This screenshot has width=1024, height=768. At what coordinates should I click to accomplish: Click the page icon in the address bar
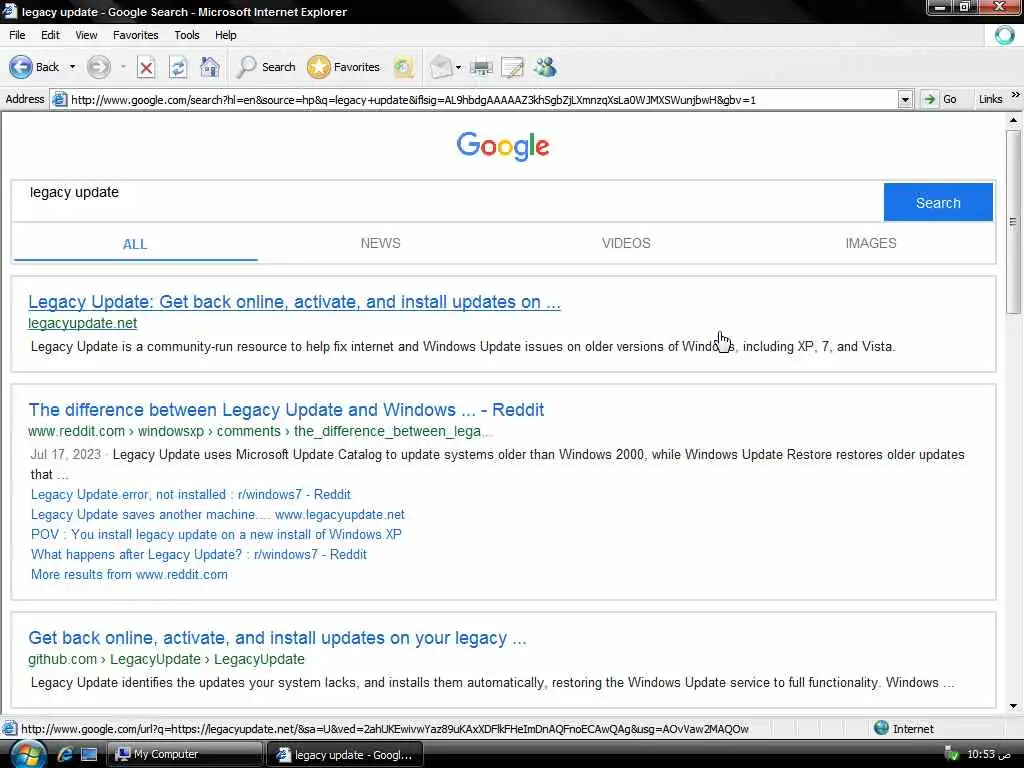click(x=59, y=100)
